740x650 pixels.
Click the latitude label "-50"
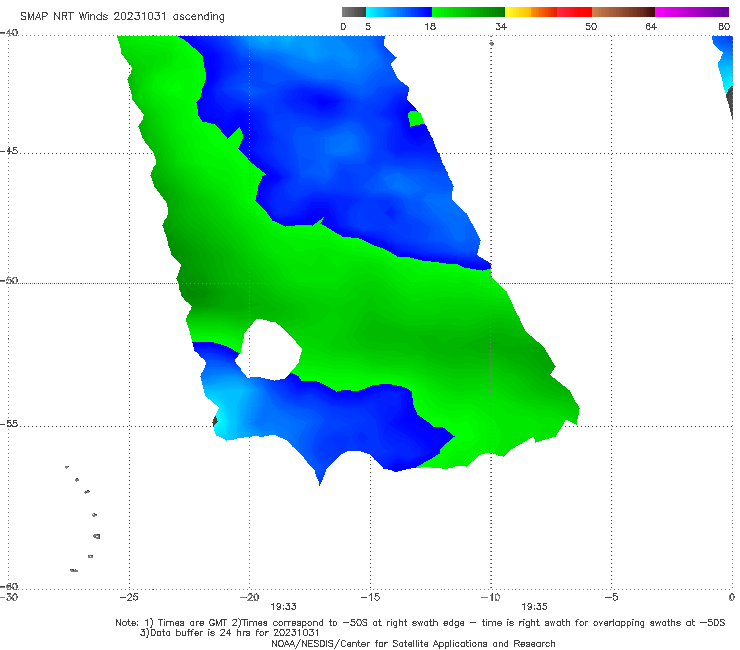(x=9, y=280)
